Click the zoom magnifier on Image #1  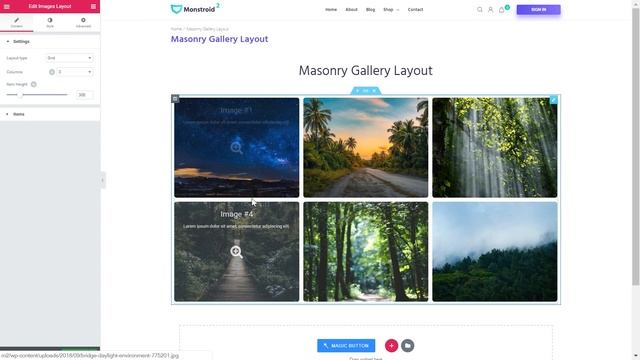click(x=236, y=147)
